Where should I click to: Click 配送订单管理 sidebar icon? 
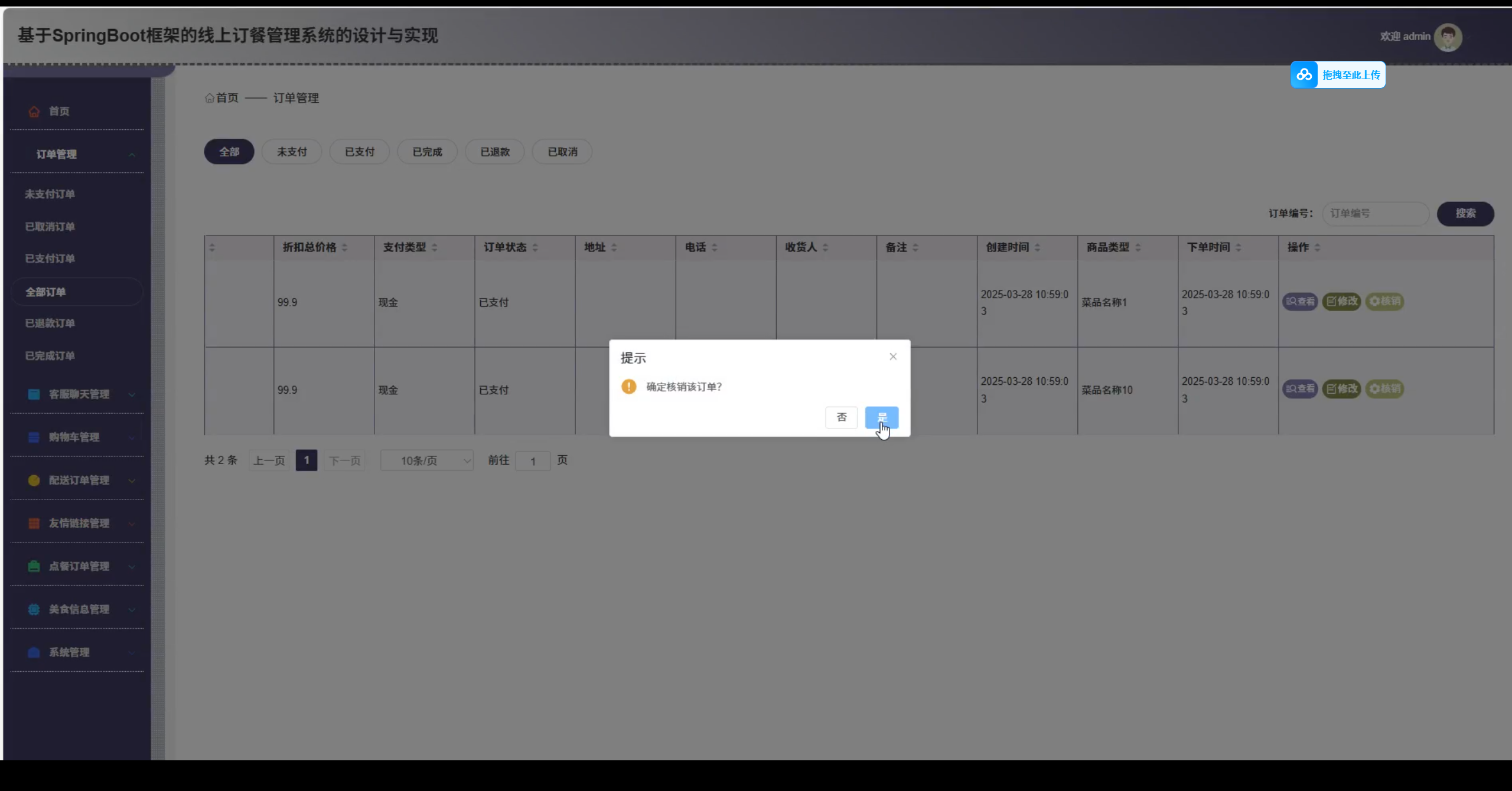pyautogui.click(x=34, y=481)
